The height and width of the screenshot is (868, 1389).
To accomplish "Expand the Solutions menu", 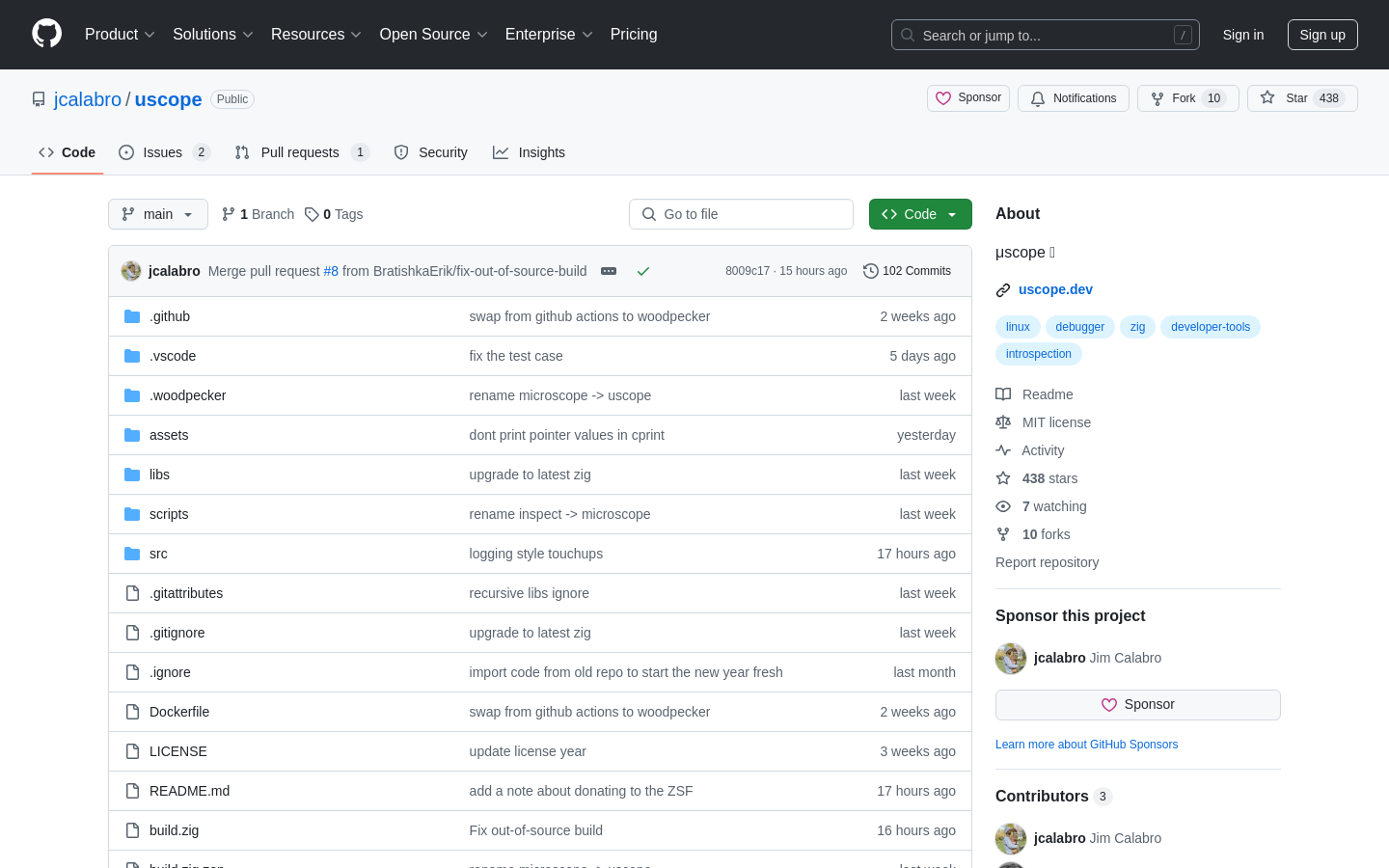I will coord(213,35).
